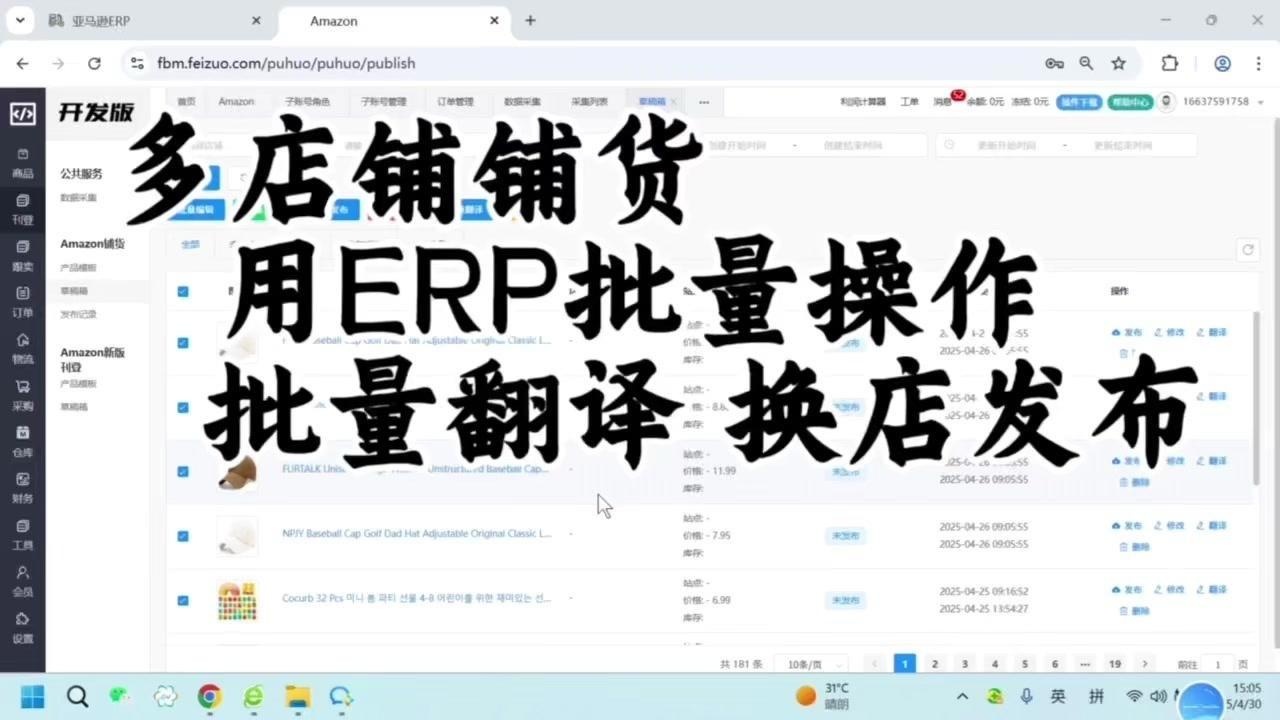Open the 工具 tools section in sidebar
The image size is (1280, 720).
(x=22, y=534)
